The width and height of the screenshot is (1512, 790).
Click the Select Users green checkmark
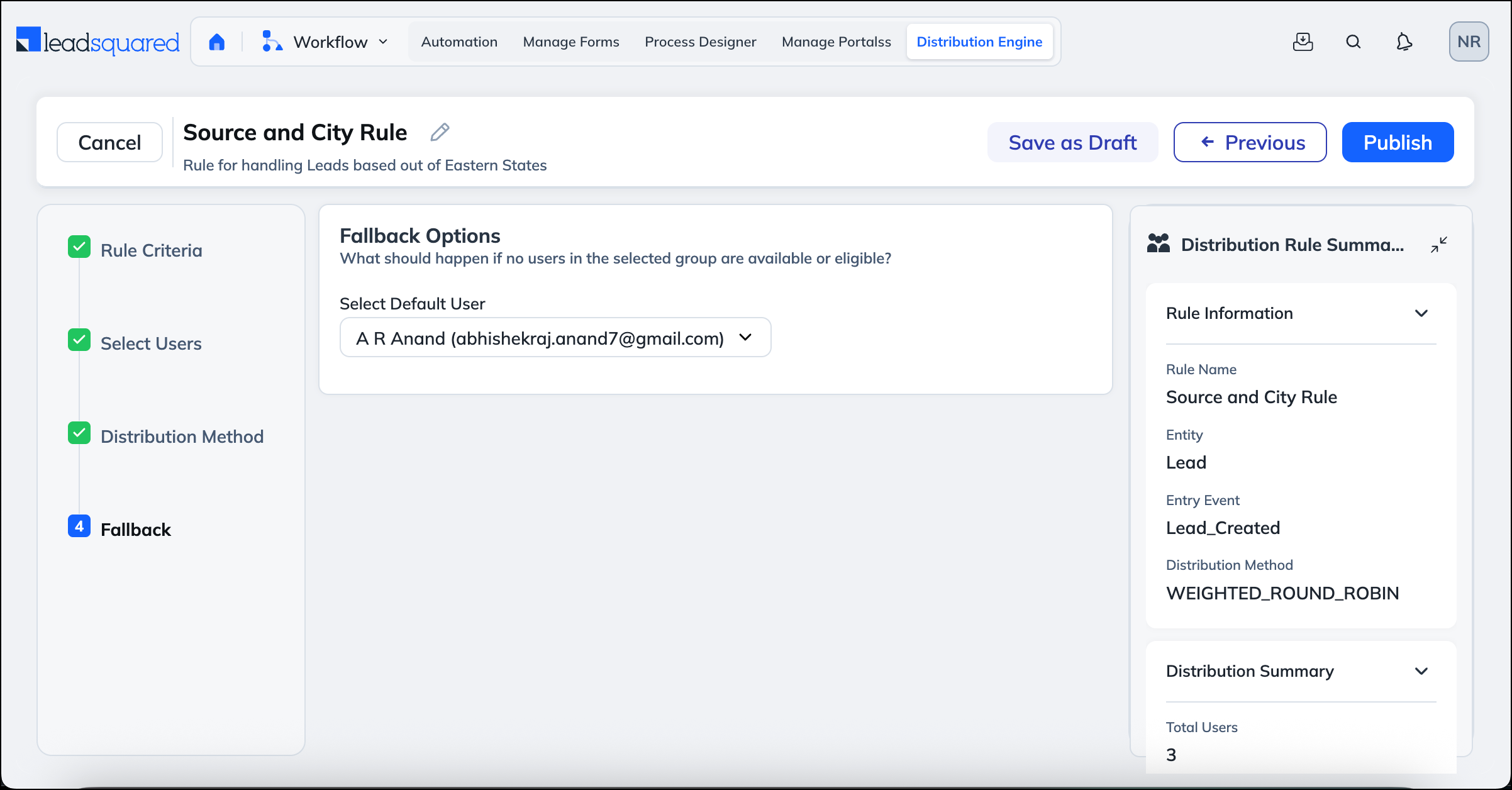point(79,340)
